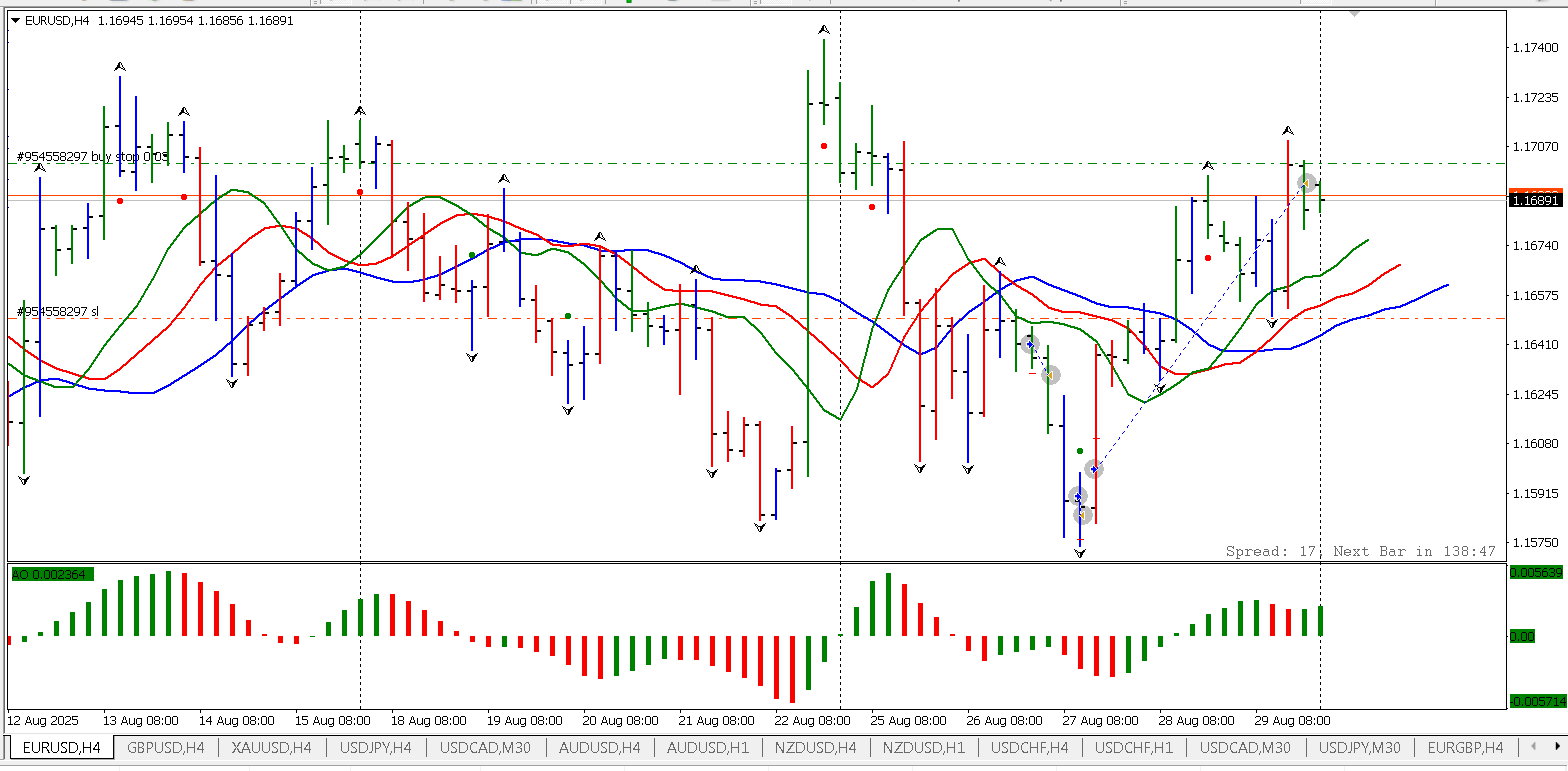Click trade marker where dashed trade line starts

1094,468
